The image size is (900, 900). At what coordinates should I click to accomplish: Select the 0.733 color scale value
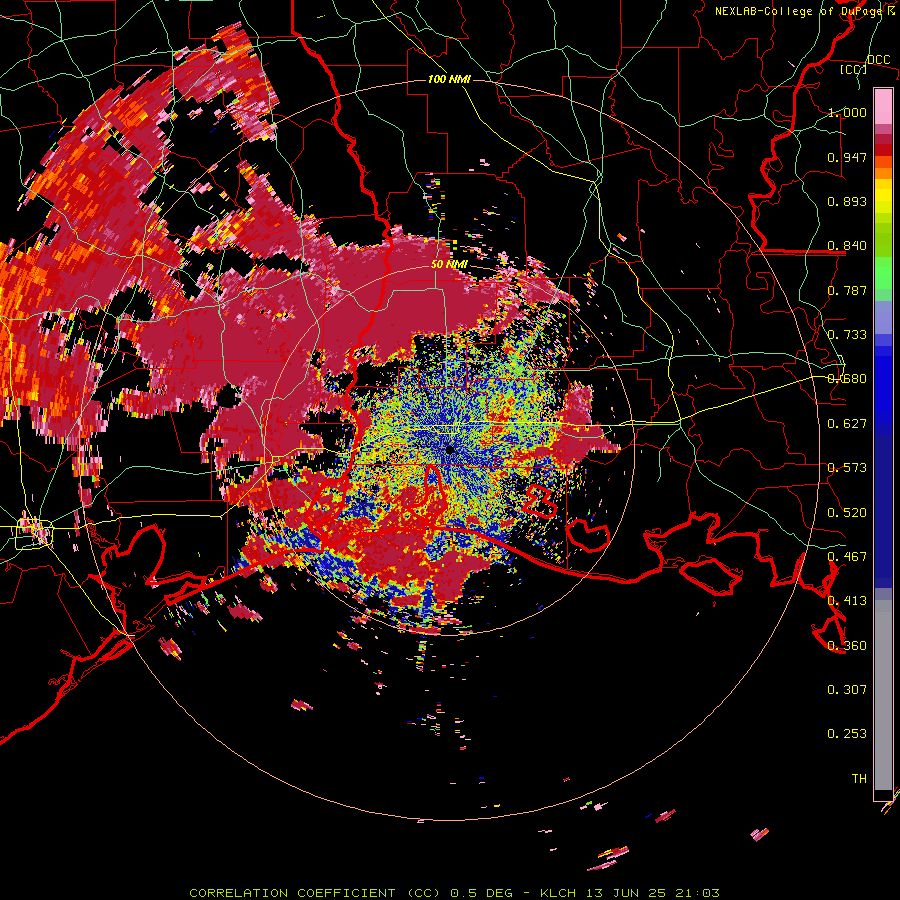(847, 335)
